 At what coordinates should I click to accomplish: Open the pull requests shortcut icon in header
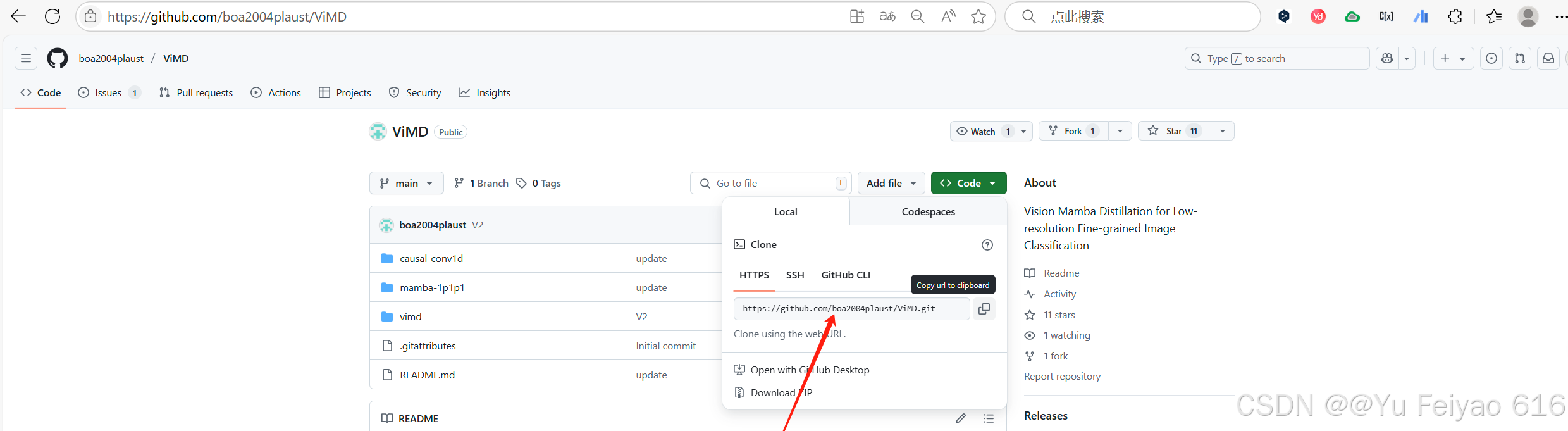click(1520, 58)
